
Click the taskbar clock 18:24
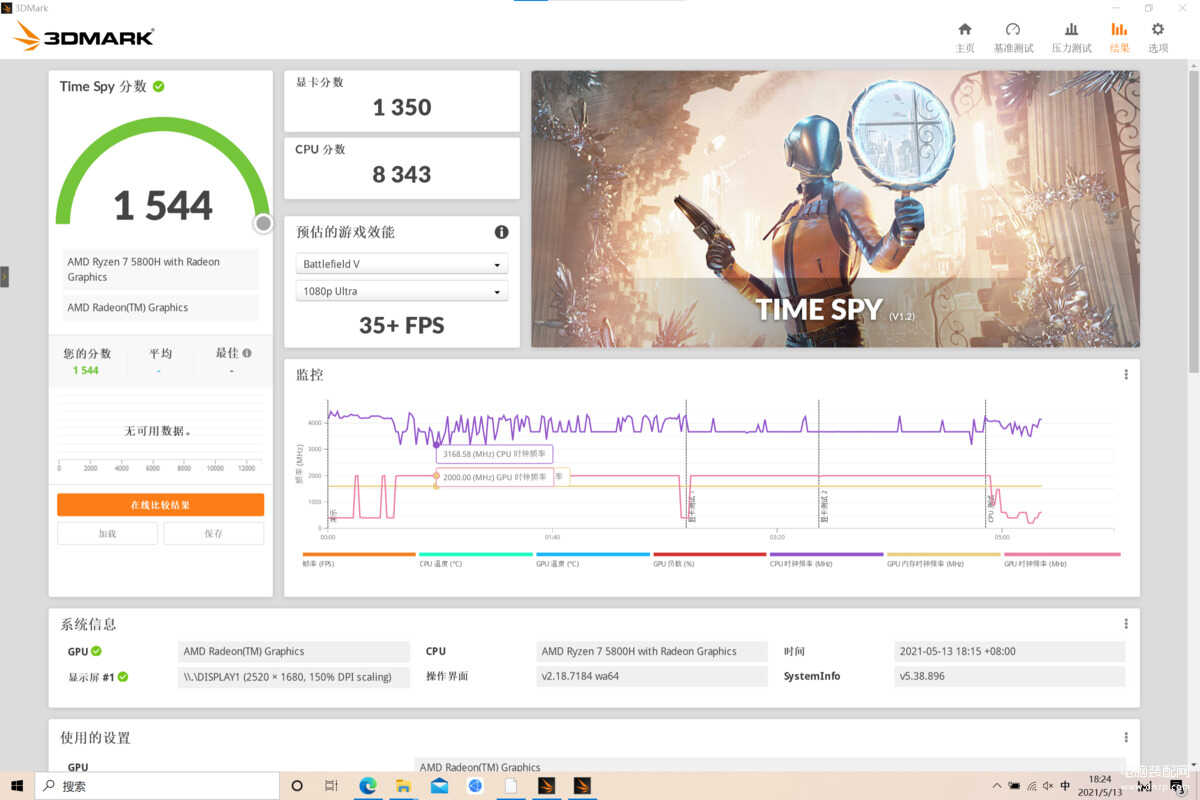click(x=1100, y=785)
